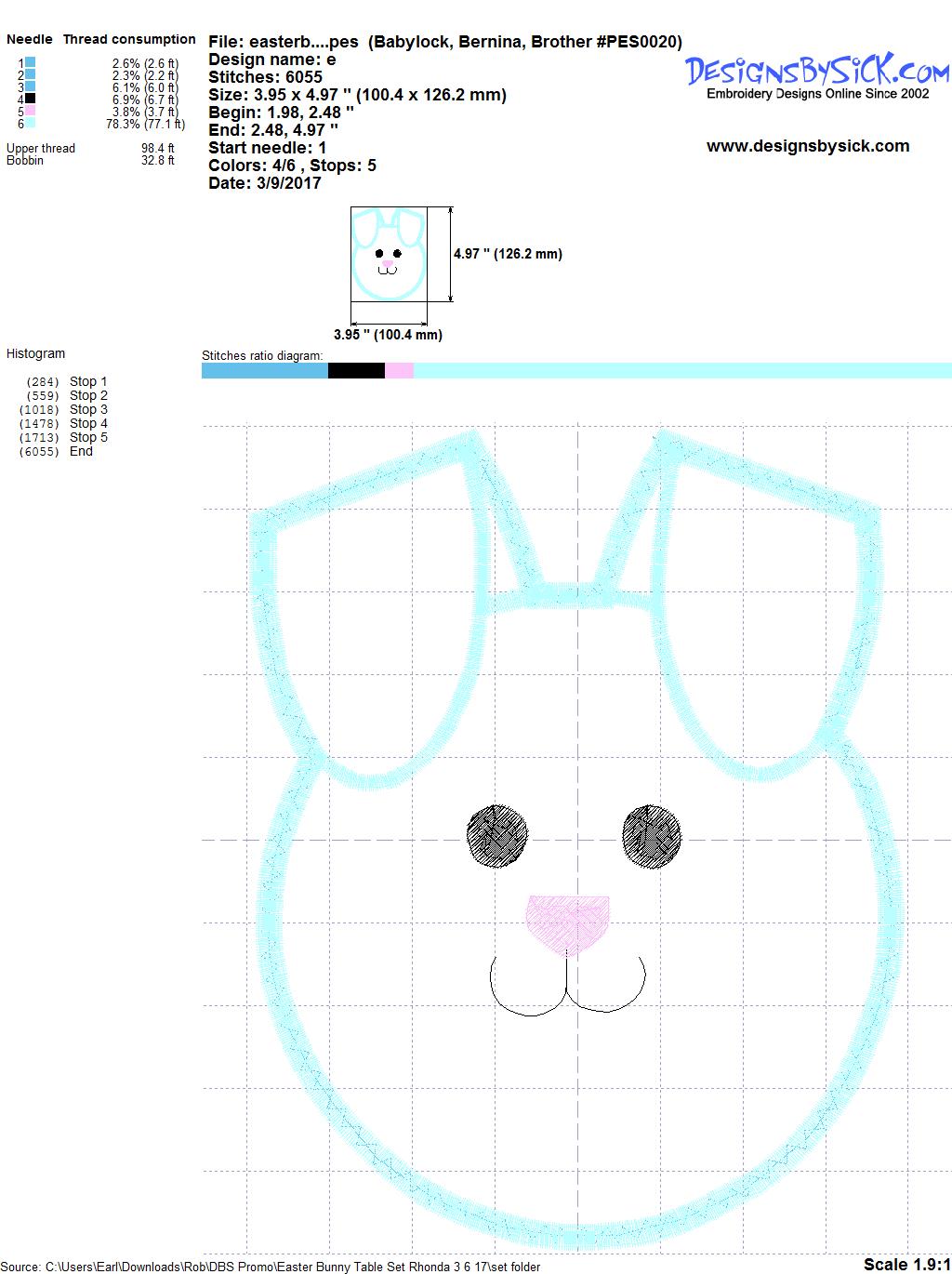Screen dimensions: 952x1274
Task: Click the bunny's right black eye
Action: [652, 834]
